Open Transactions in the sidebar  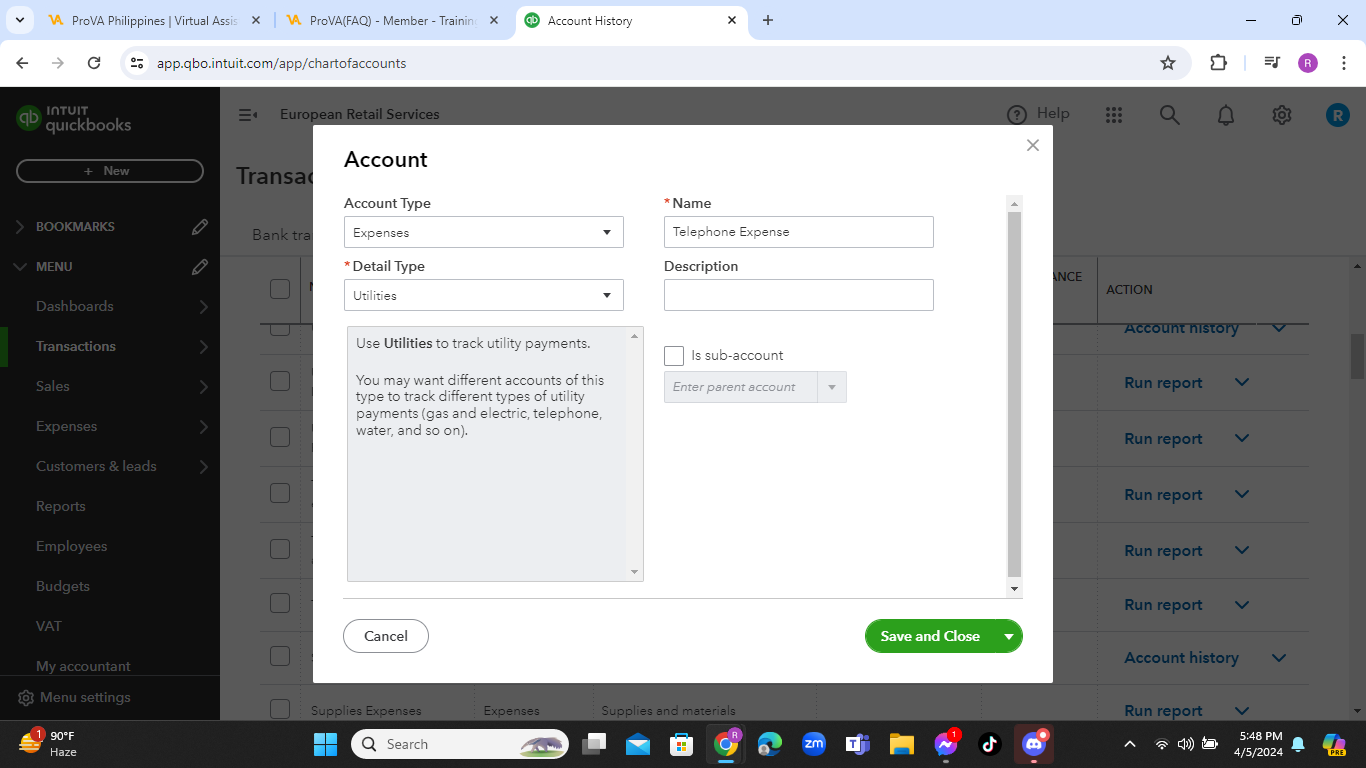[76, 346]
